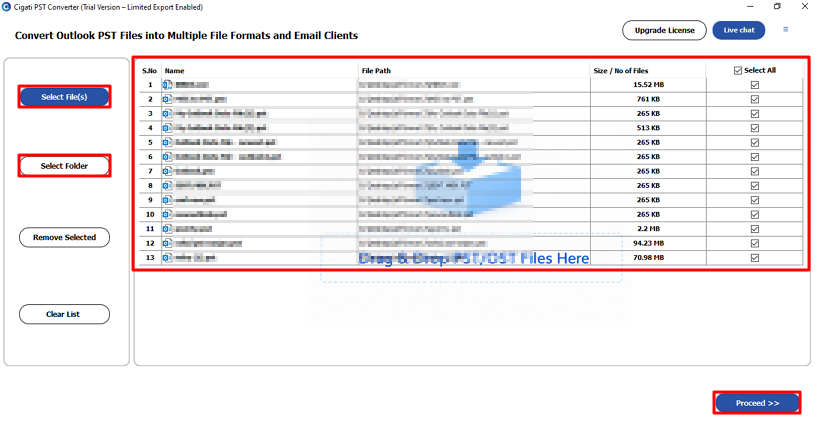Uncheck the row 12 checkbox (94.23 MB)

coord(755,243)
